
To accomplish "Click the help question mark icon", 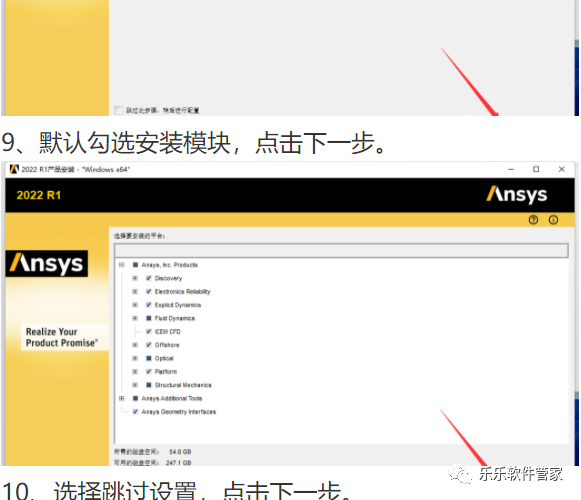I will click(533, 220).
